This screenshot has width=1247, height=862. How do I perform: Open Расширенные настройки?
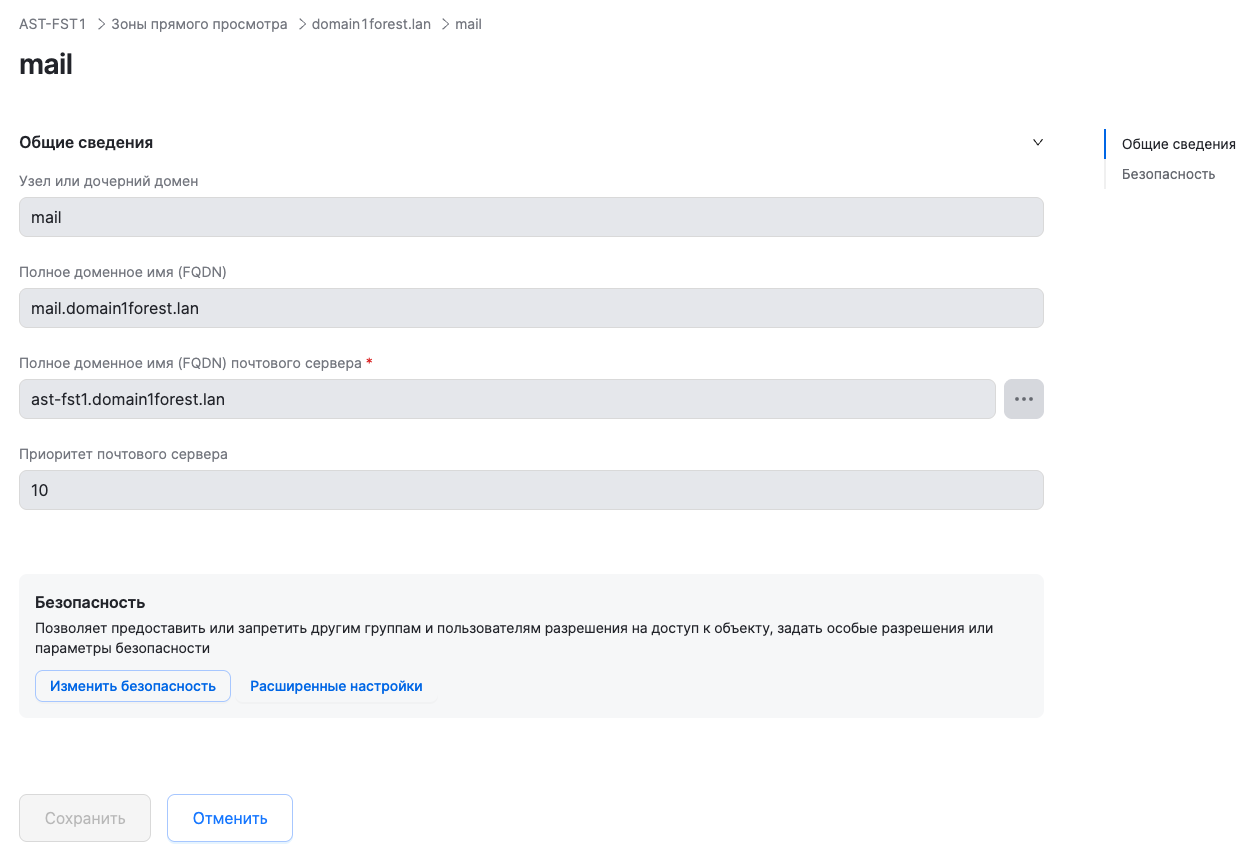pyautogui.click(x=336, y=686)
